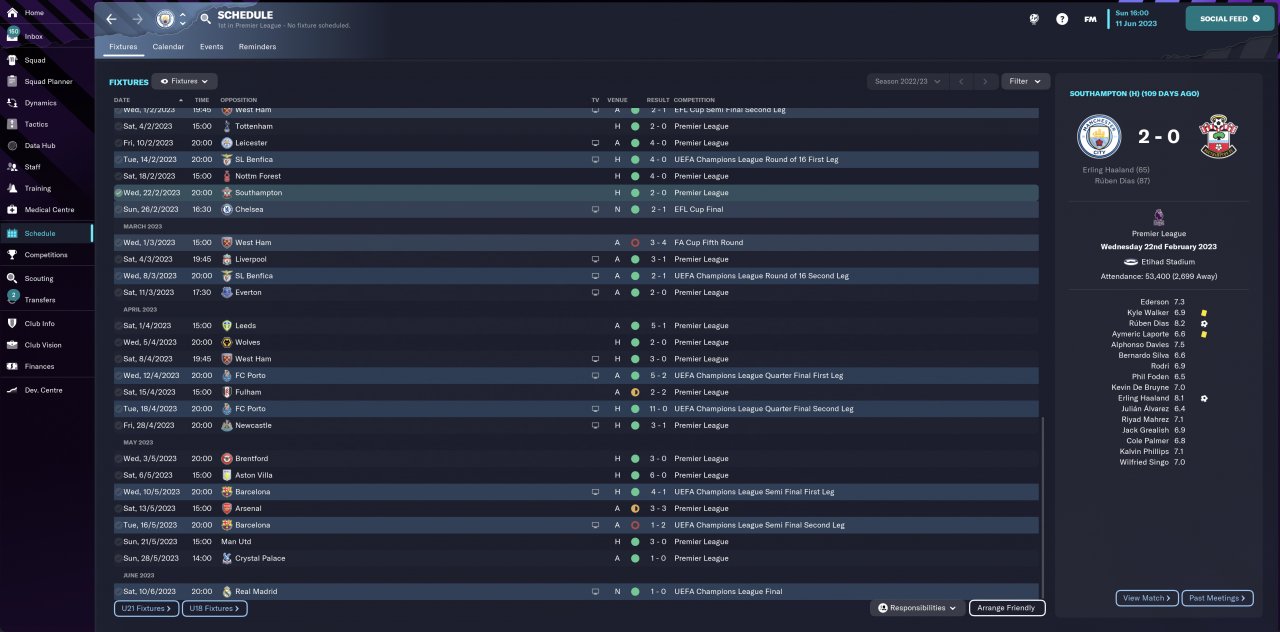Go to previous season arrow
Viewport: 1280px width, 632px height.
pyautogui.click(x=960, y=81)
